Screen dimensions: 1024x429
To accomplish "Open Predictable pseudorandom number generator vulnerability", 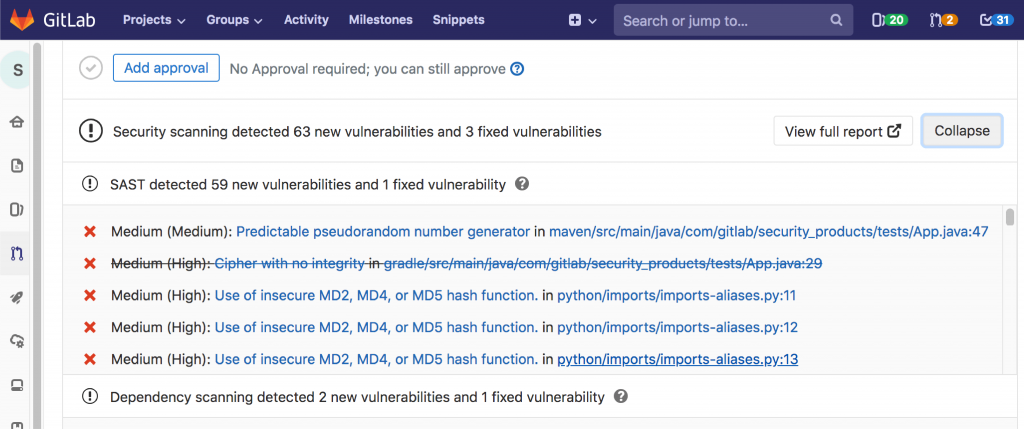I will pyautogui.click(x=383, y=231).
